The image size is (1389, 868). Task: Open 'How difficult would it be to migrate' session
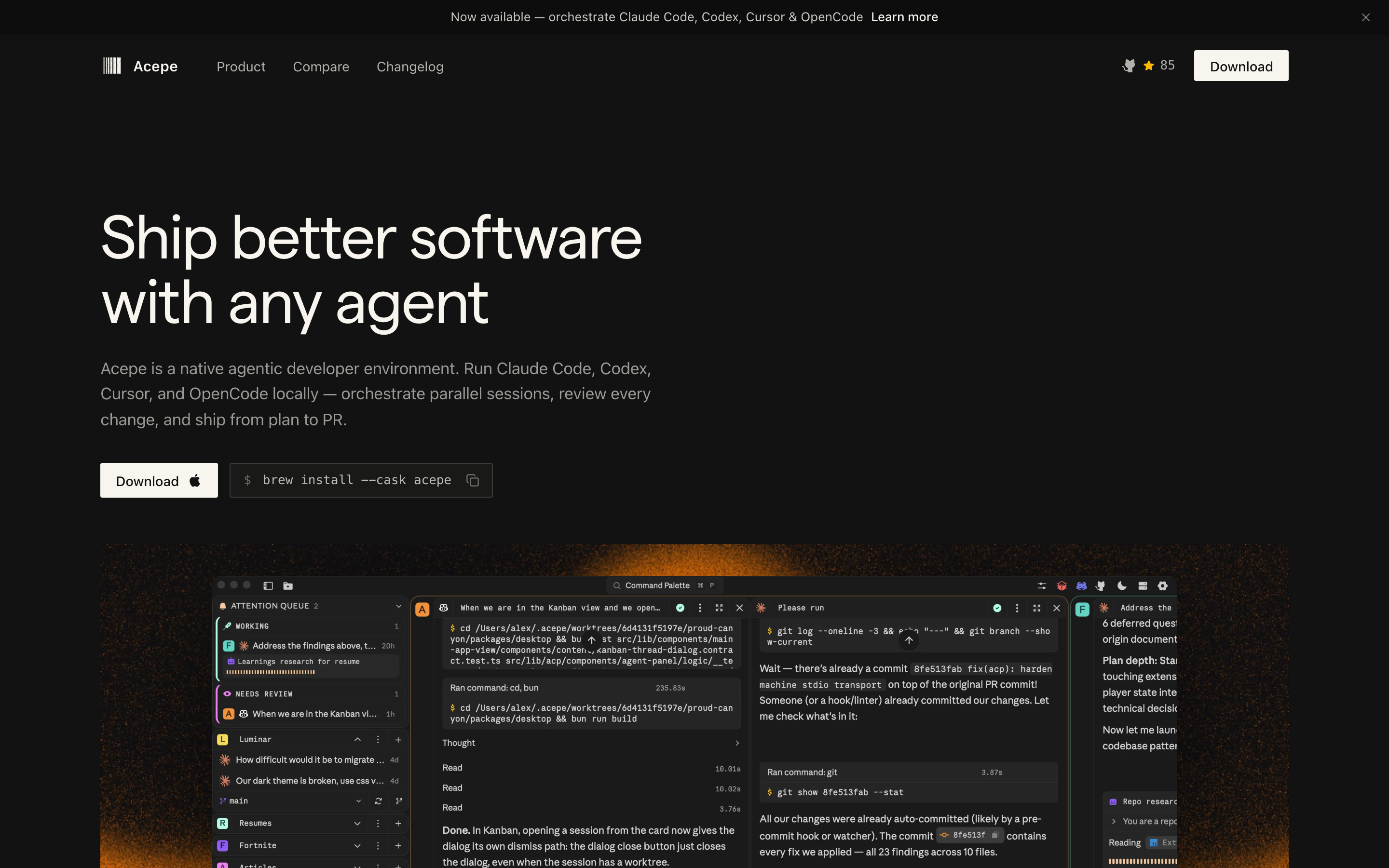[x=310, y=759]
